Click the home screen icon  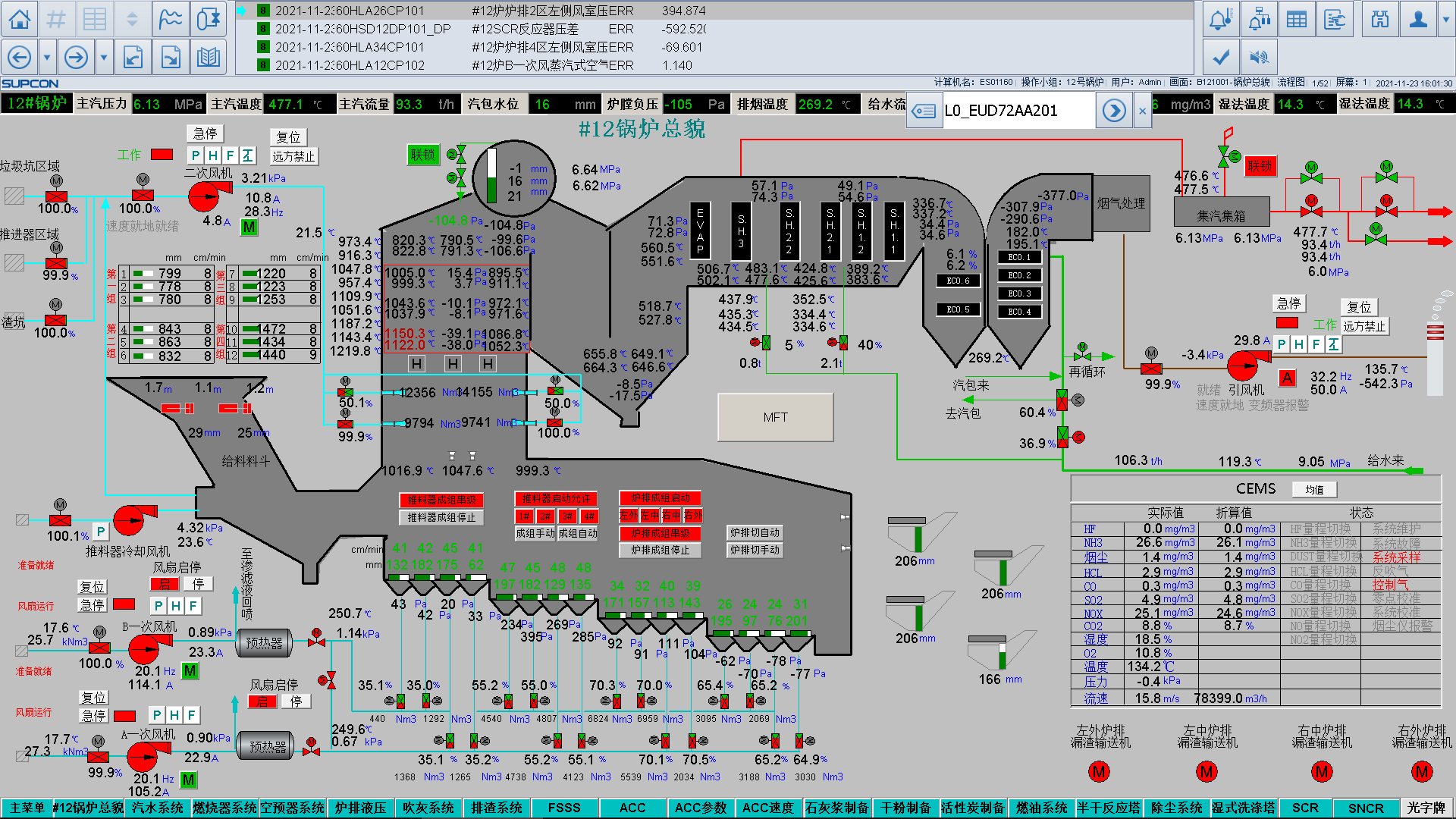click(20, 19)
